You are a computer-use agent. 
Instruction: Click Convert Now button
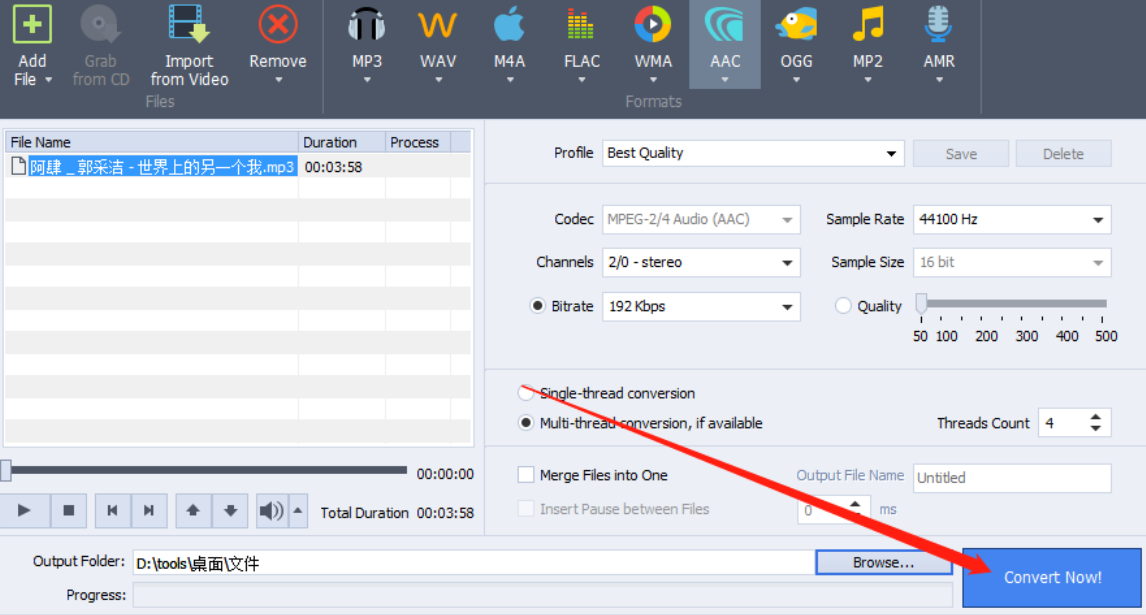tap(1052, 577)
